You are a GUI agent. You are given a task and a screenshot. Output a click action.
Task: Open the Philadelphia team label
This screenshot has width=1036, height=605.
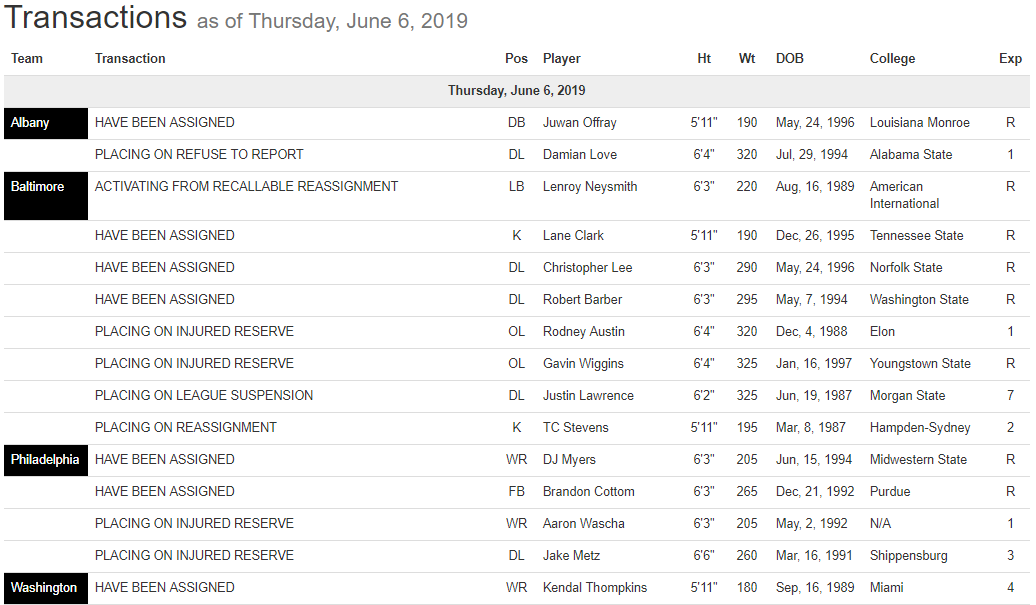(44, 460)
